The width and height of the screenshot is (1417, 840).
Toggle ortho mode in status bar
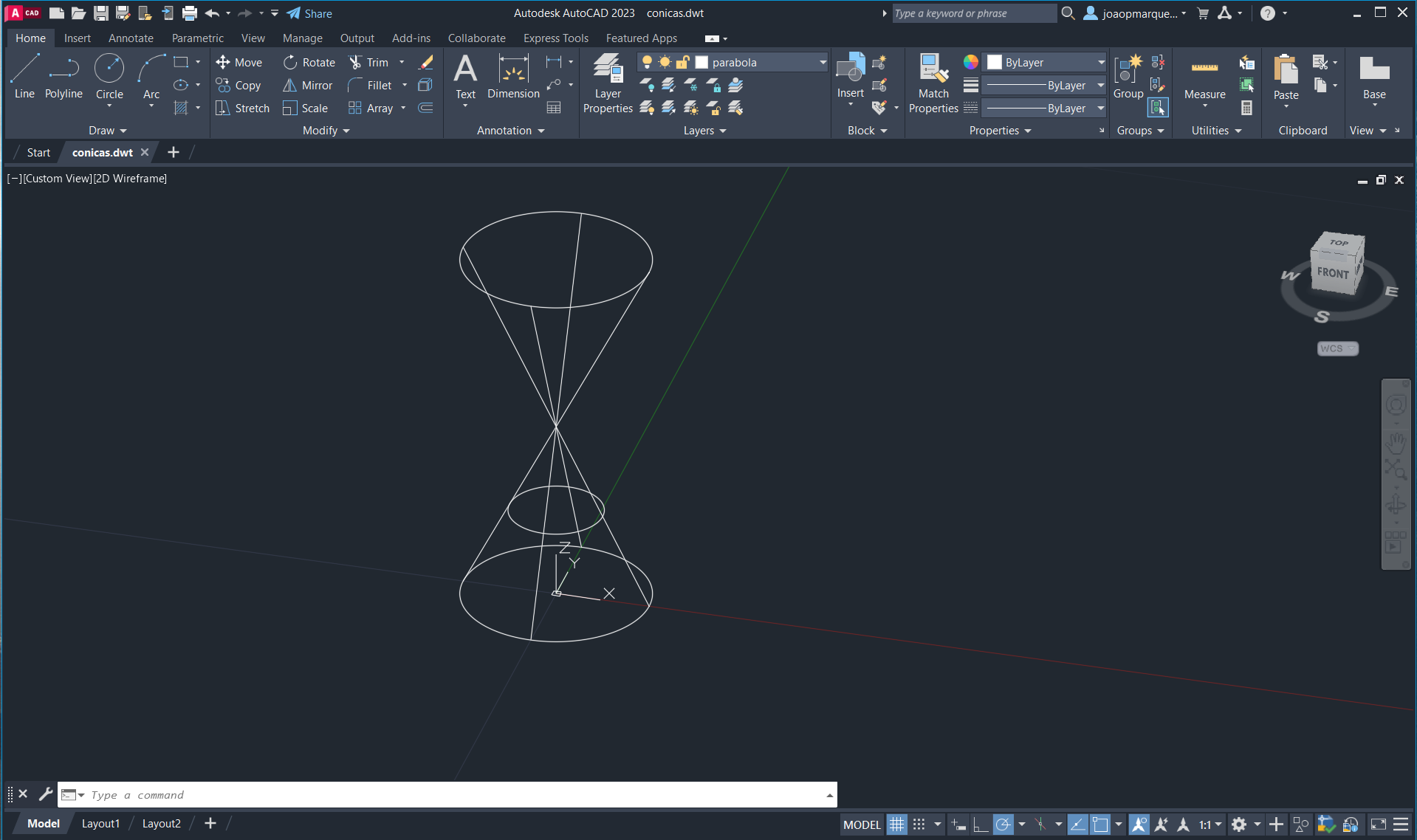(980, 824)
